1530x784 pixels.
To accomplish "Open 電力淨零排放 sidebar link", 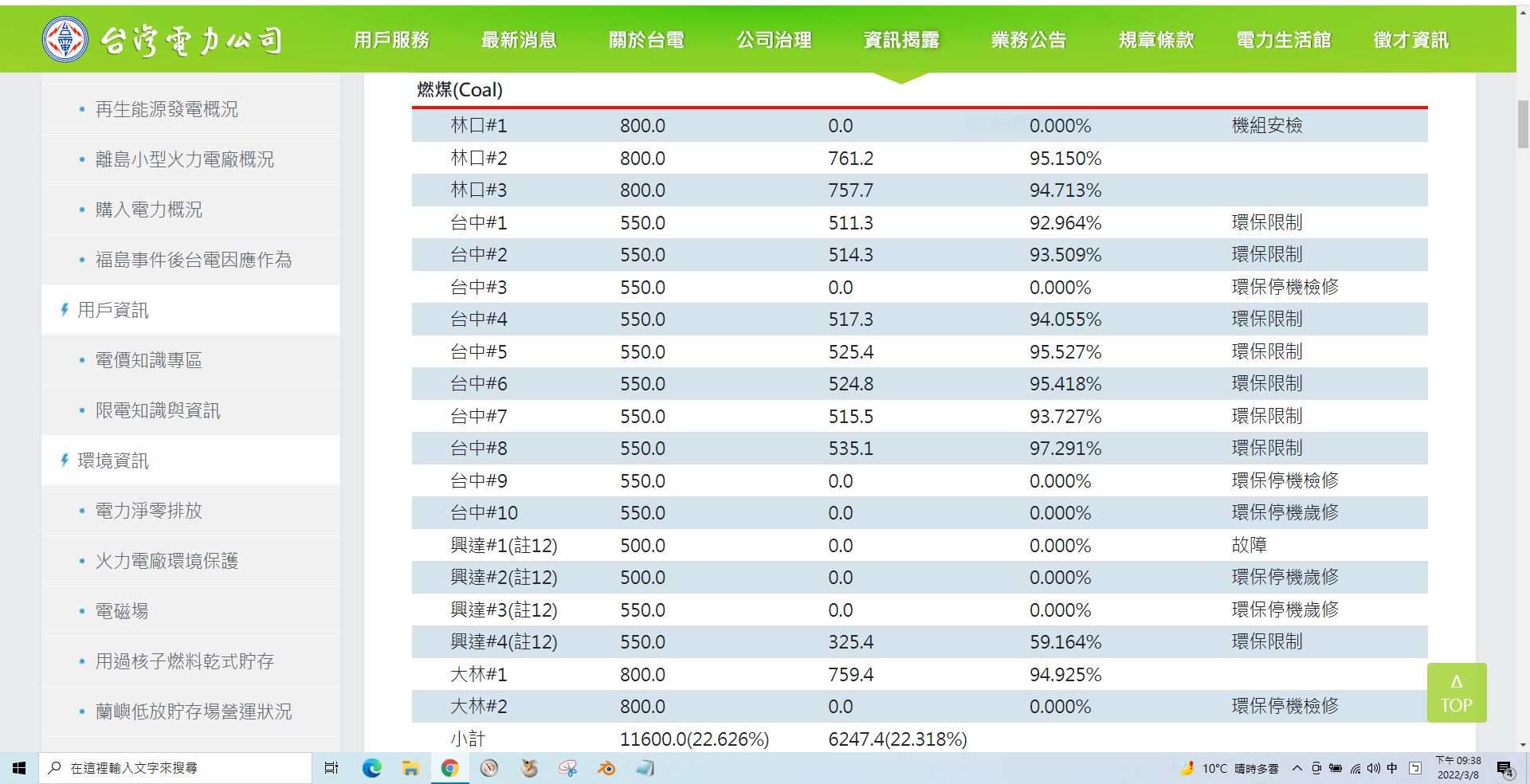I will coord(149,511).
